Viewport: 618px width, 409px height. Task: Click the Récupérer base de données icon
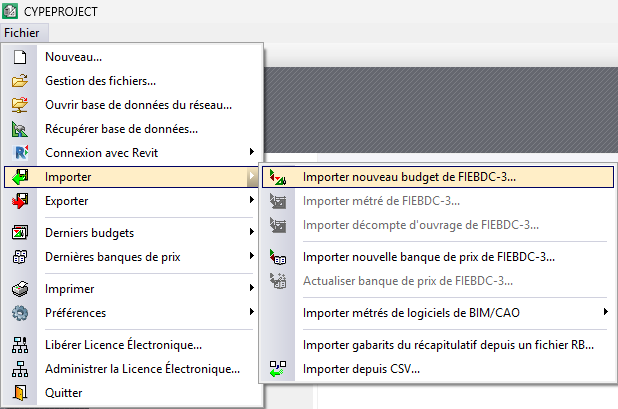click(20, 129)
